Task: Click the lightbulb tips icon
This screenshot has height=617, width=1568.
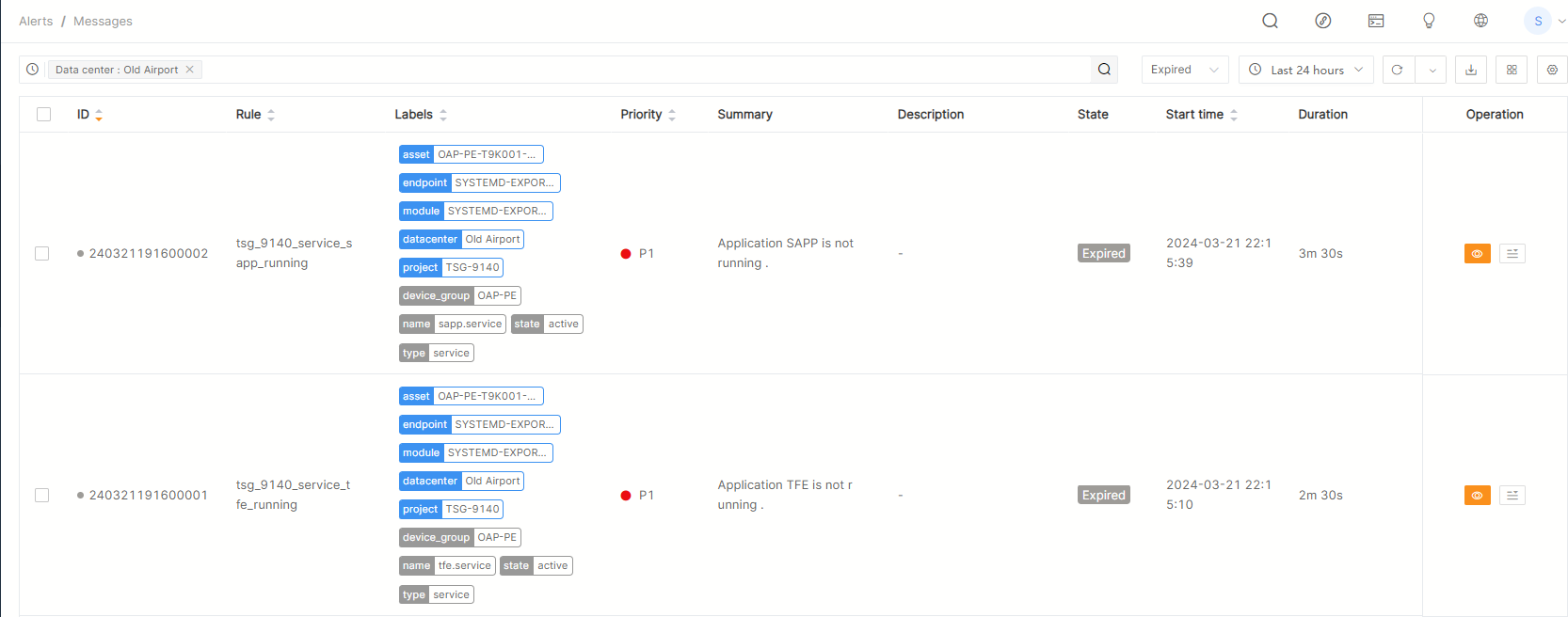Action: pyautogui.click(x=1428, y=21)
